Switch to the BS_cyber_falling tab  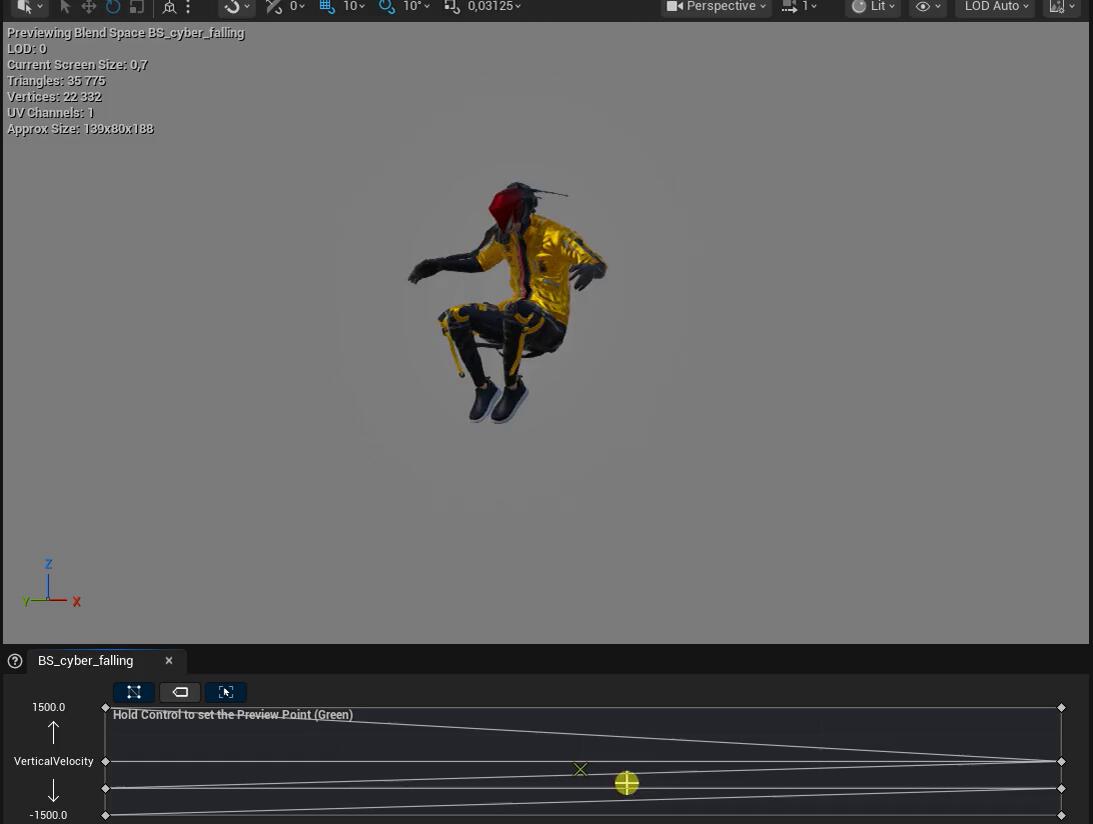[85, 661]
